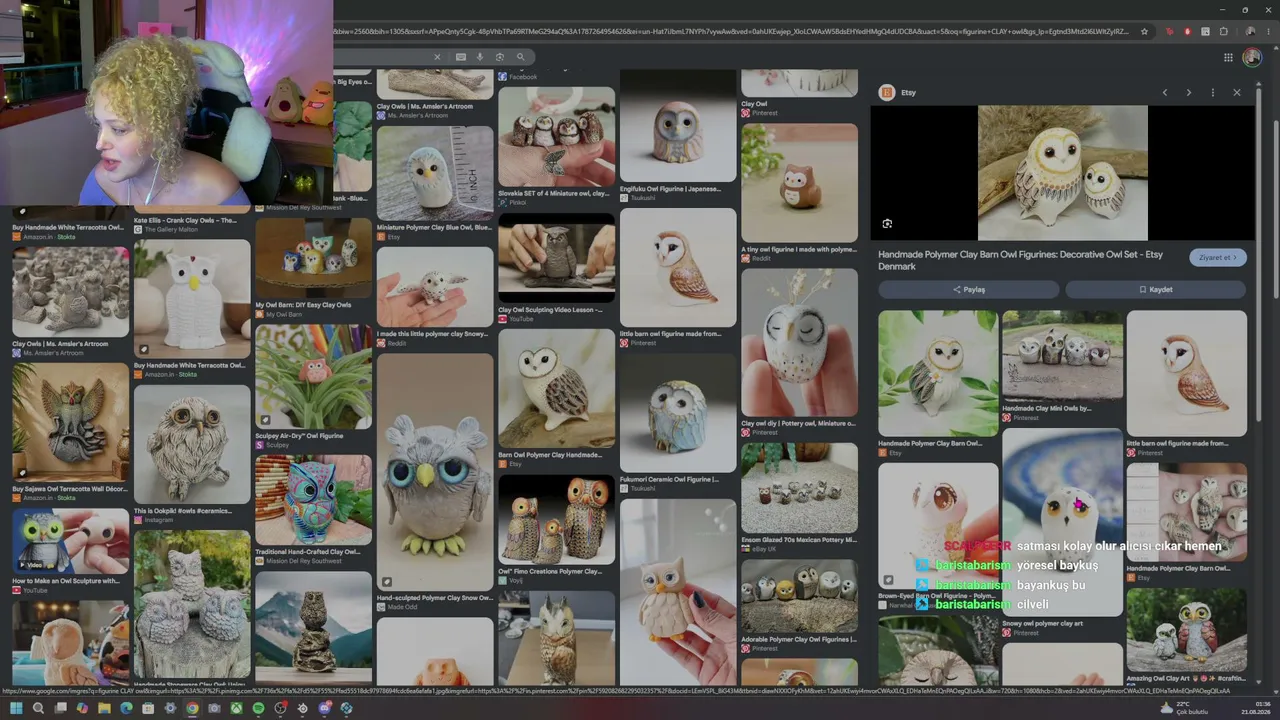Open the Xbox app from the taskbar
Viewport: 1280px width, 720px height.
click(236, 708)
